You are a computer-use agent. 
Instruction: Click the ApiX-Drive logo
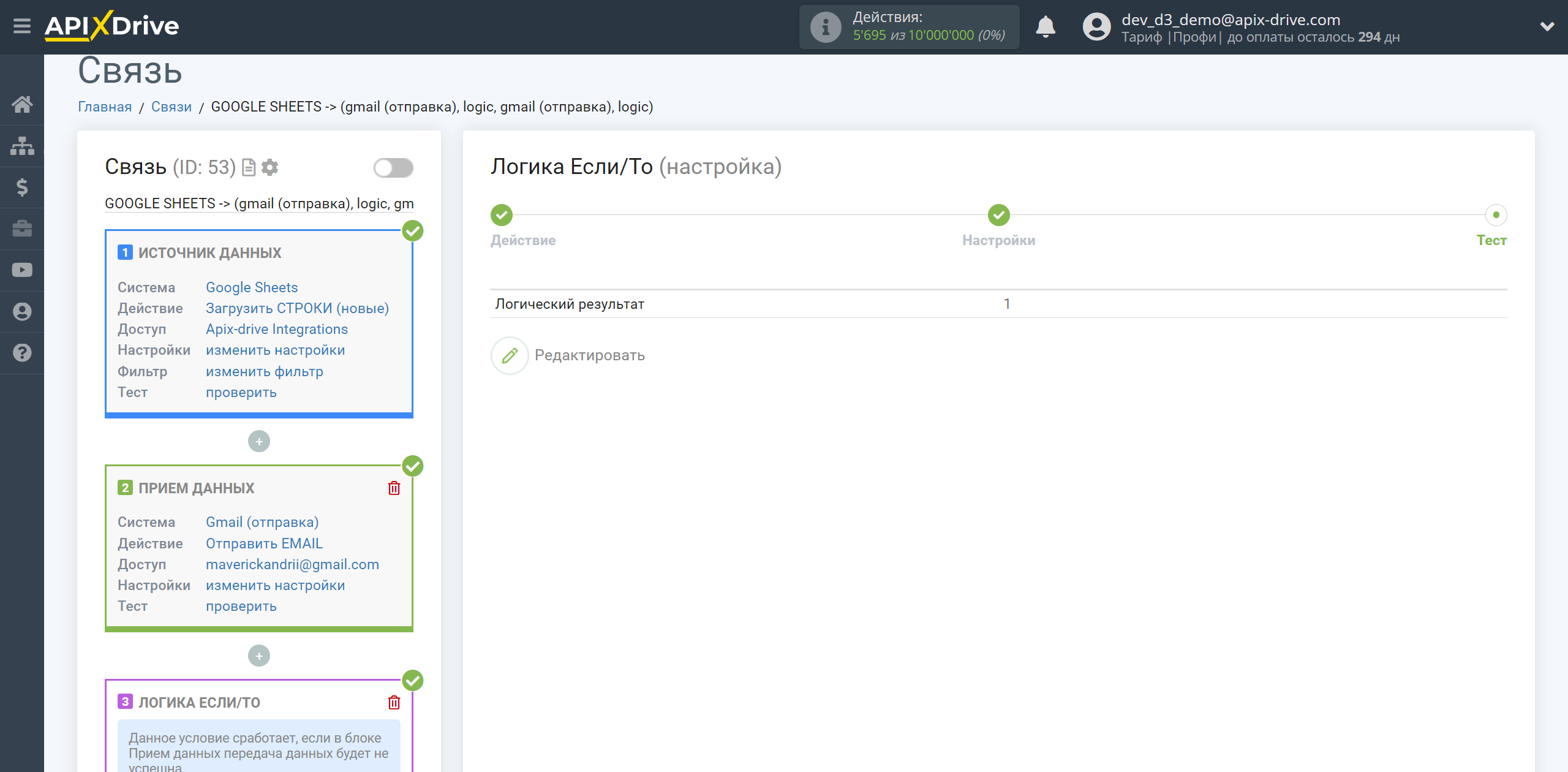111,26
